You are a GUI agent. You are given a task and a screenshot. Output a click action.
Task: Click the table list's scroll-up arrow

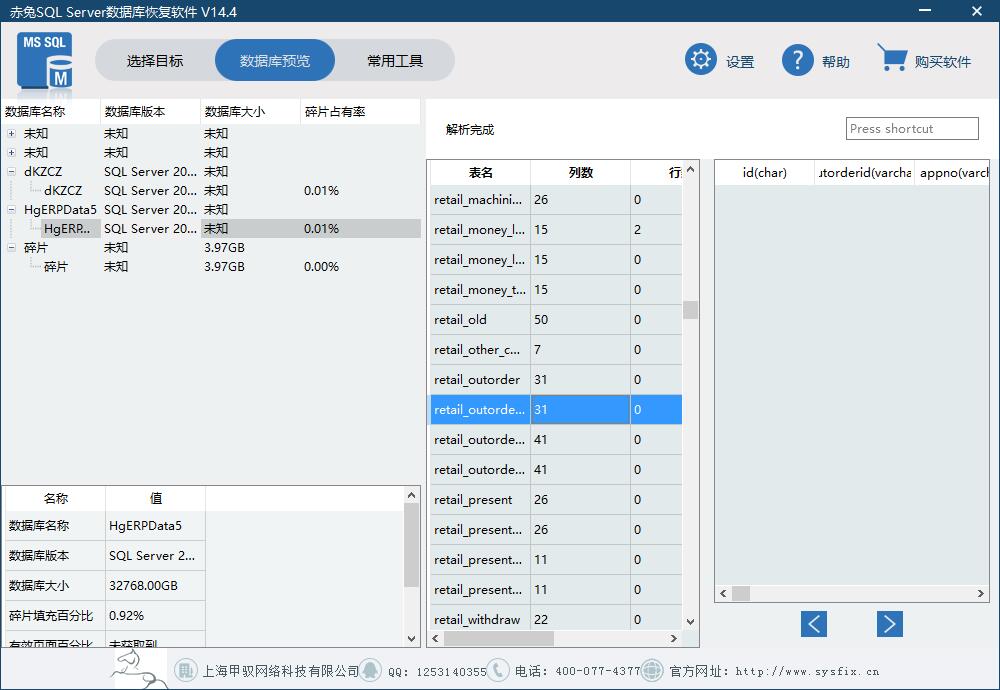690,170
